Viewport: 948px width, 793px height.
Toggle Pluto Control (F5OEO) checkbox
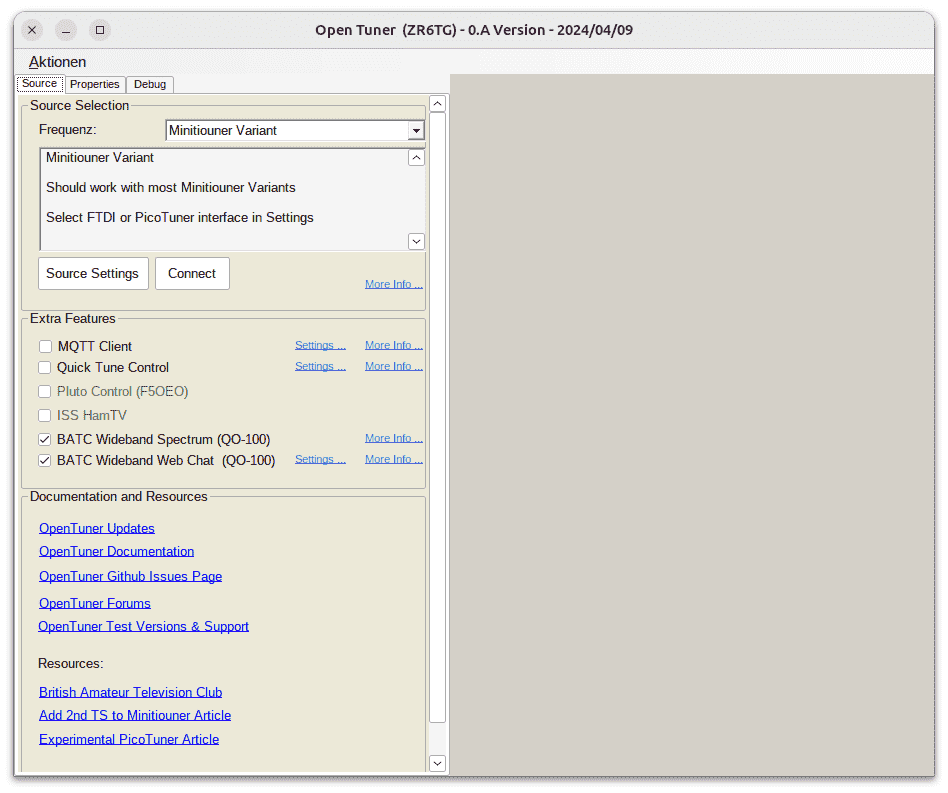tap(45, 392)
